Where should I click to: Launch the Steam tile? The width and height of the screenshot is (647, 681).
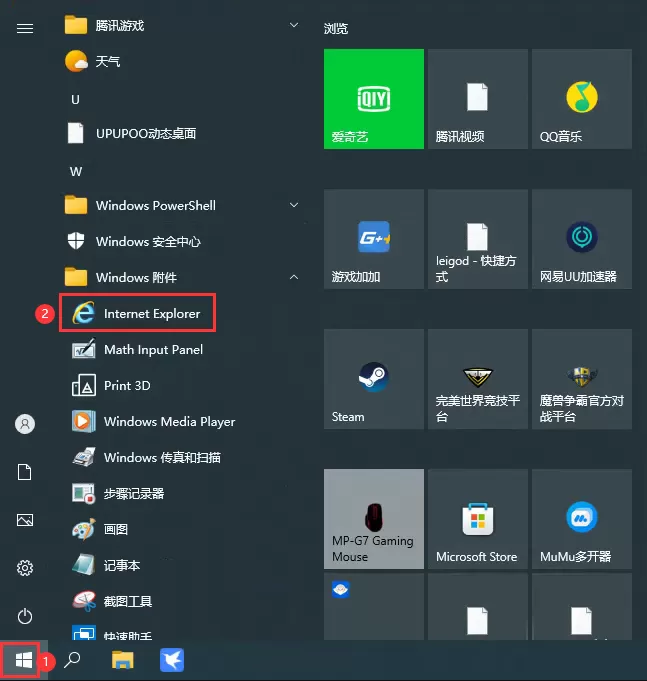tap(374, 379)
